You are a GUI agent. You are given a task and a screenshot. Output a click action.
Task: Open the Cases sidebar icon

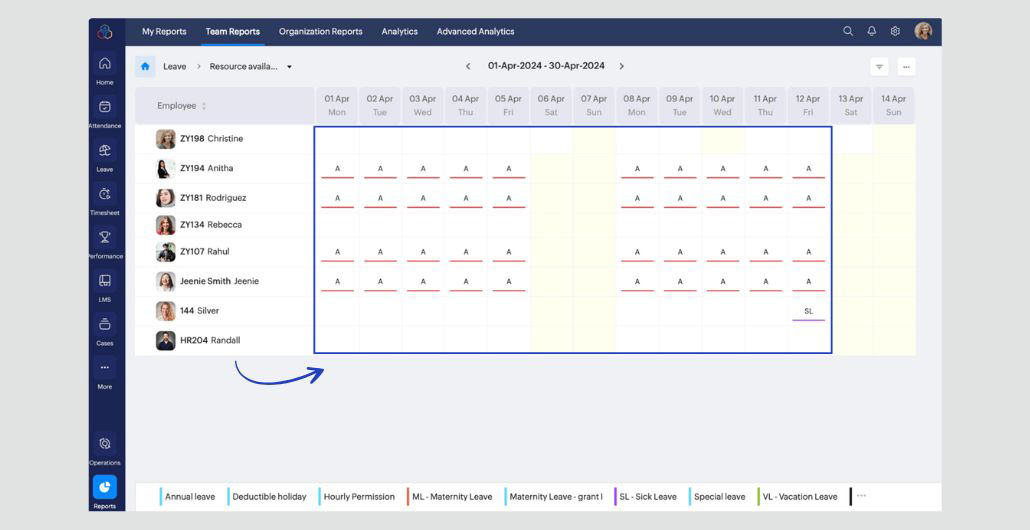tap(104, 324)
